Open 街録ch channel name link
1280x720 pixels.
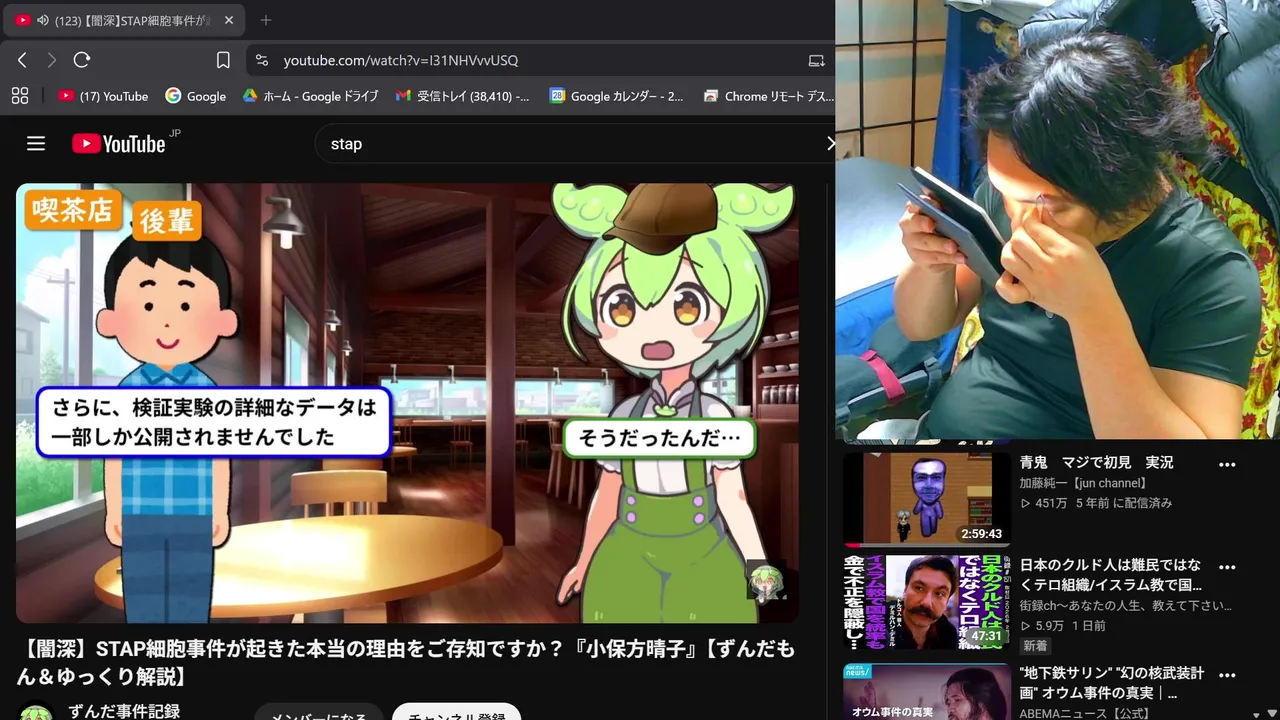[x=1125, y=606]
